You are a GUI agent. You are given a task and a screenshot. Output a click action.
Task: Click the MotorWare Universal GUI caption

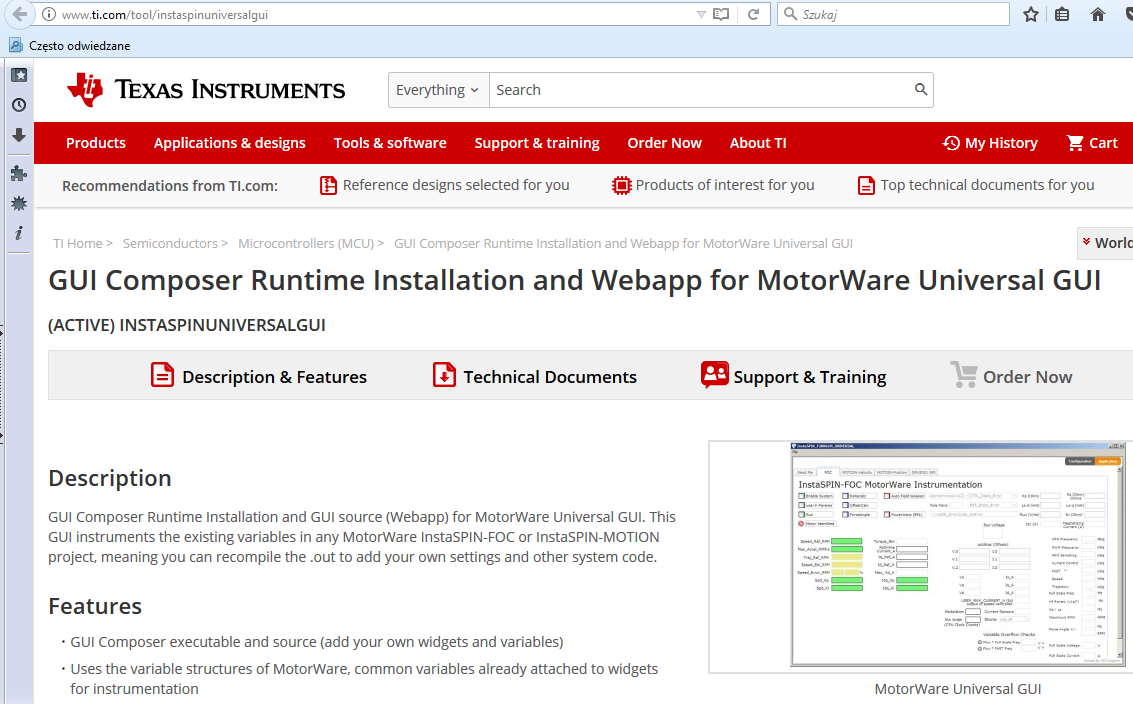(957, 689)
